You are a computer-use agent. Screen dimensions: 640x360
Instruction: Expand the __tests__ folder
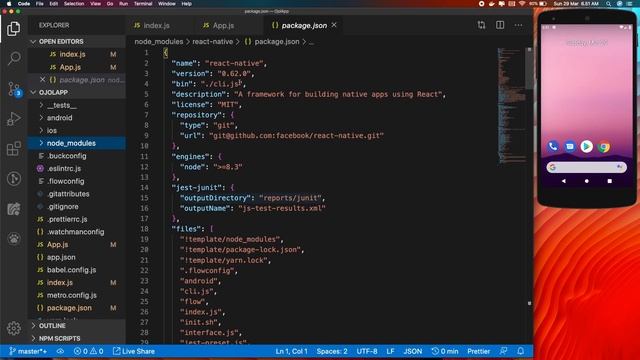[x=77, y=105]
